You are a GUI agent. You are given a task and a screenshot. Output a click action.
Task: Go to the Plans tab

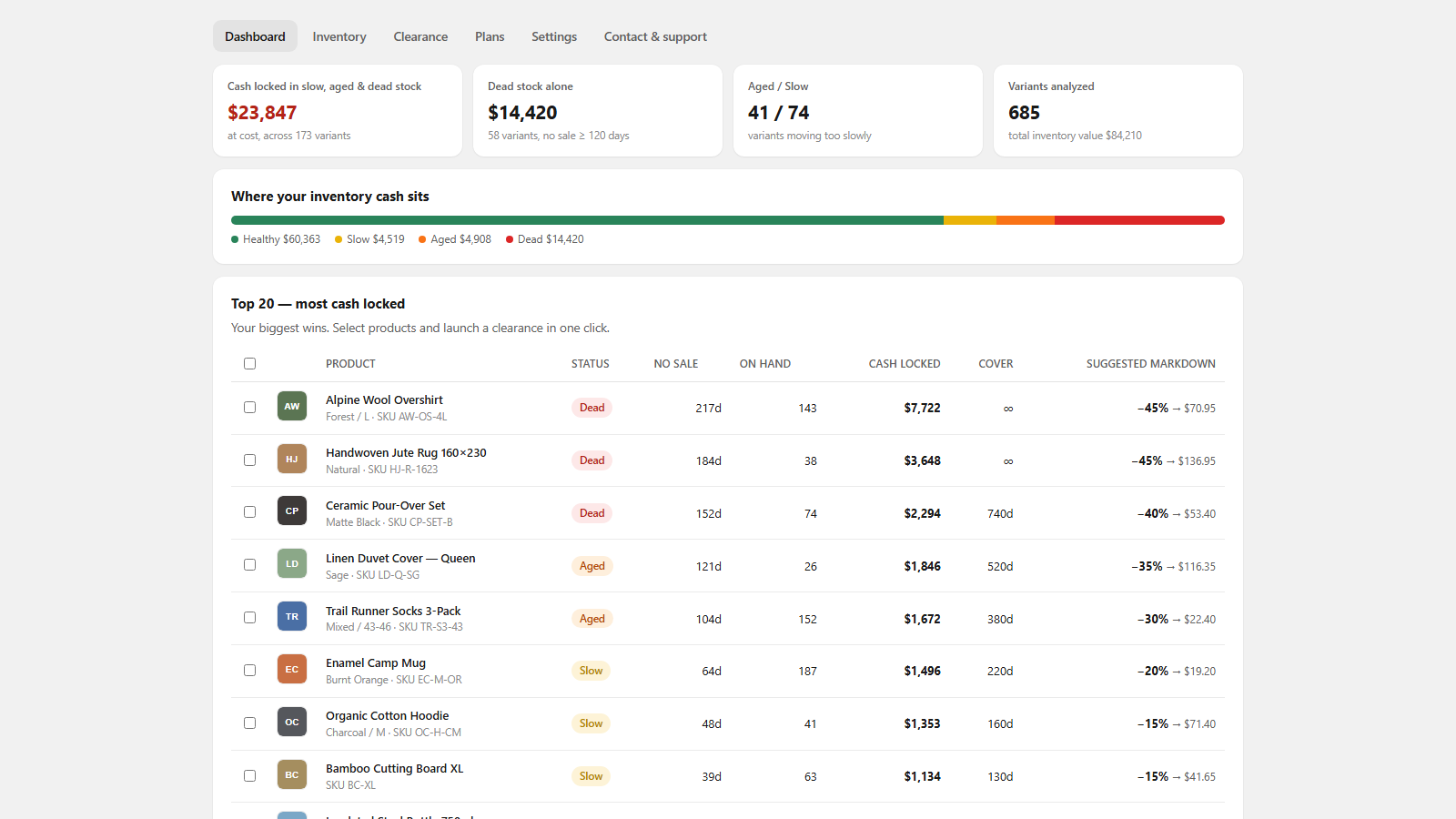(490, 36)
